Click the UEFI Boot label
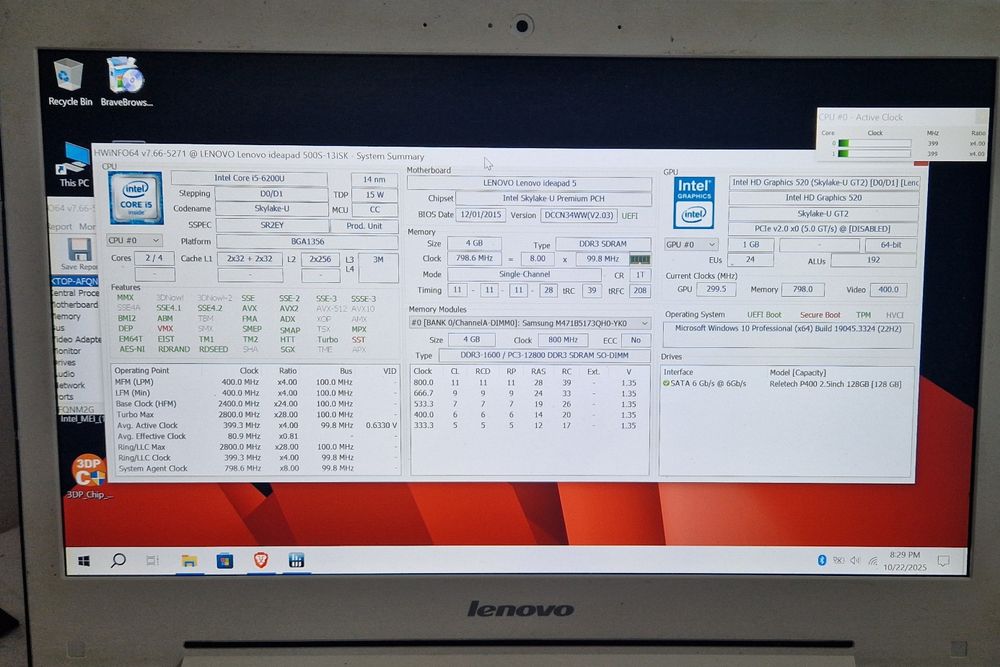Screen dimensions: 1000x667 click(x=764, y=315)
